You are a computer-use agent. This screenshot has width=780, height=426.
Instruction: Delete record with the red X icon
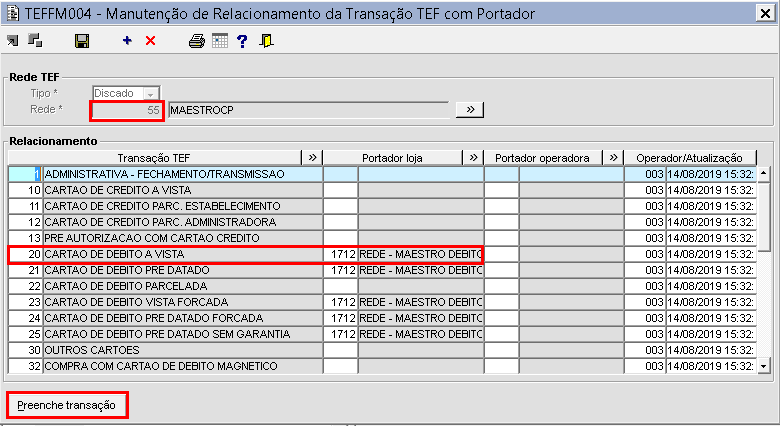[x=150, y=41]
